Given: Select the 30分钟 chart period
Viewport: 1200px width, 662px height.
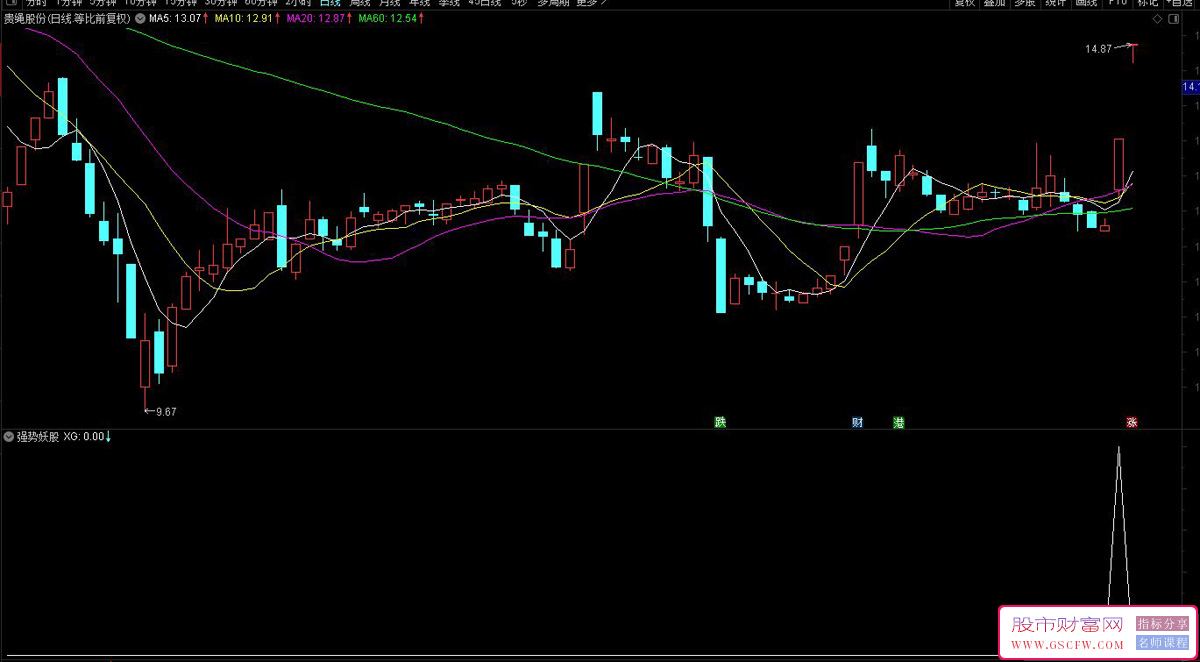Looking at the screenshot, I should point(221,3).
